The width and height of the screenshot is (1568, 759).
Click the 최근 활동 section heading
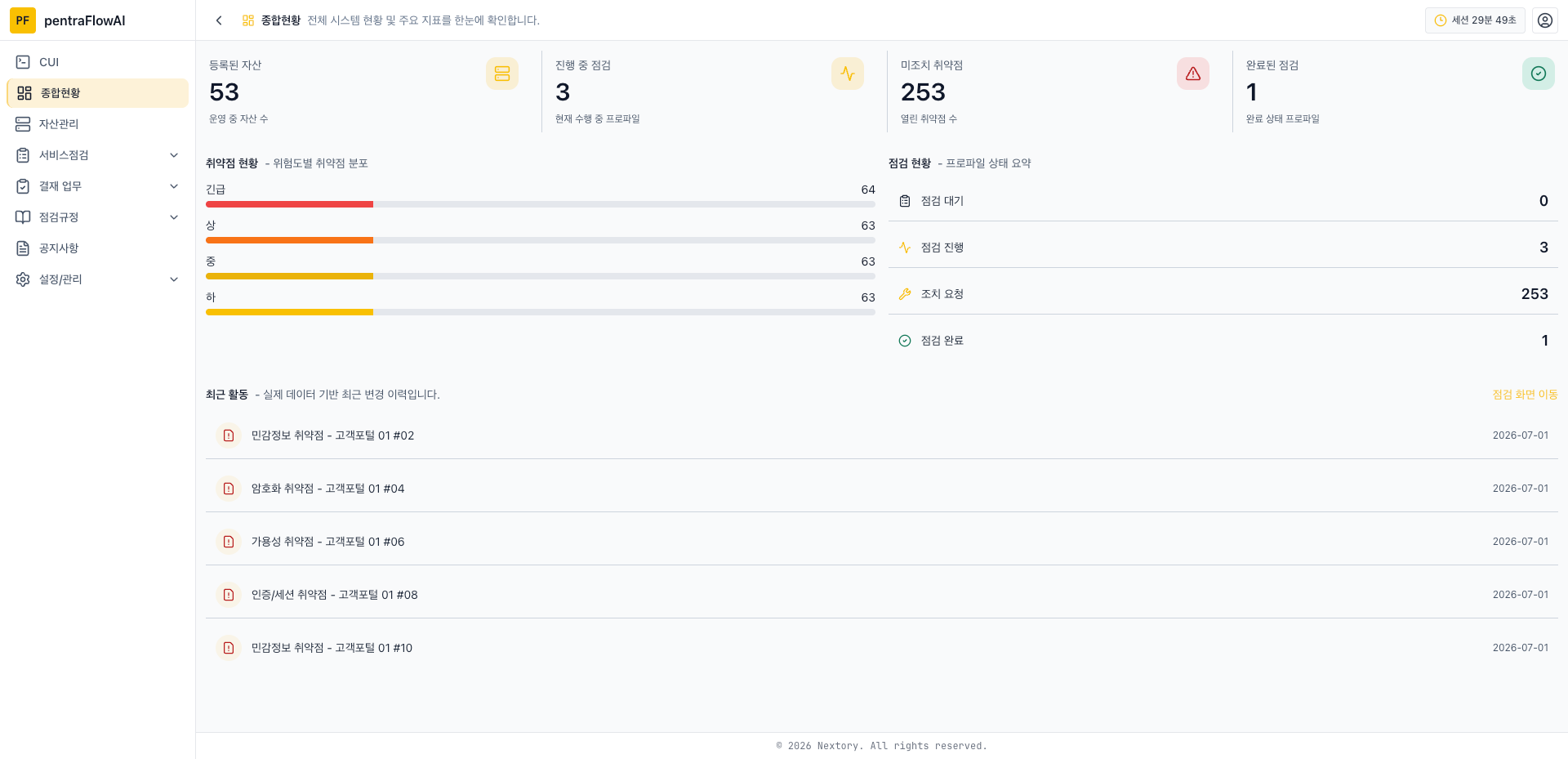point(227,395)
